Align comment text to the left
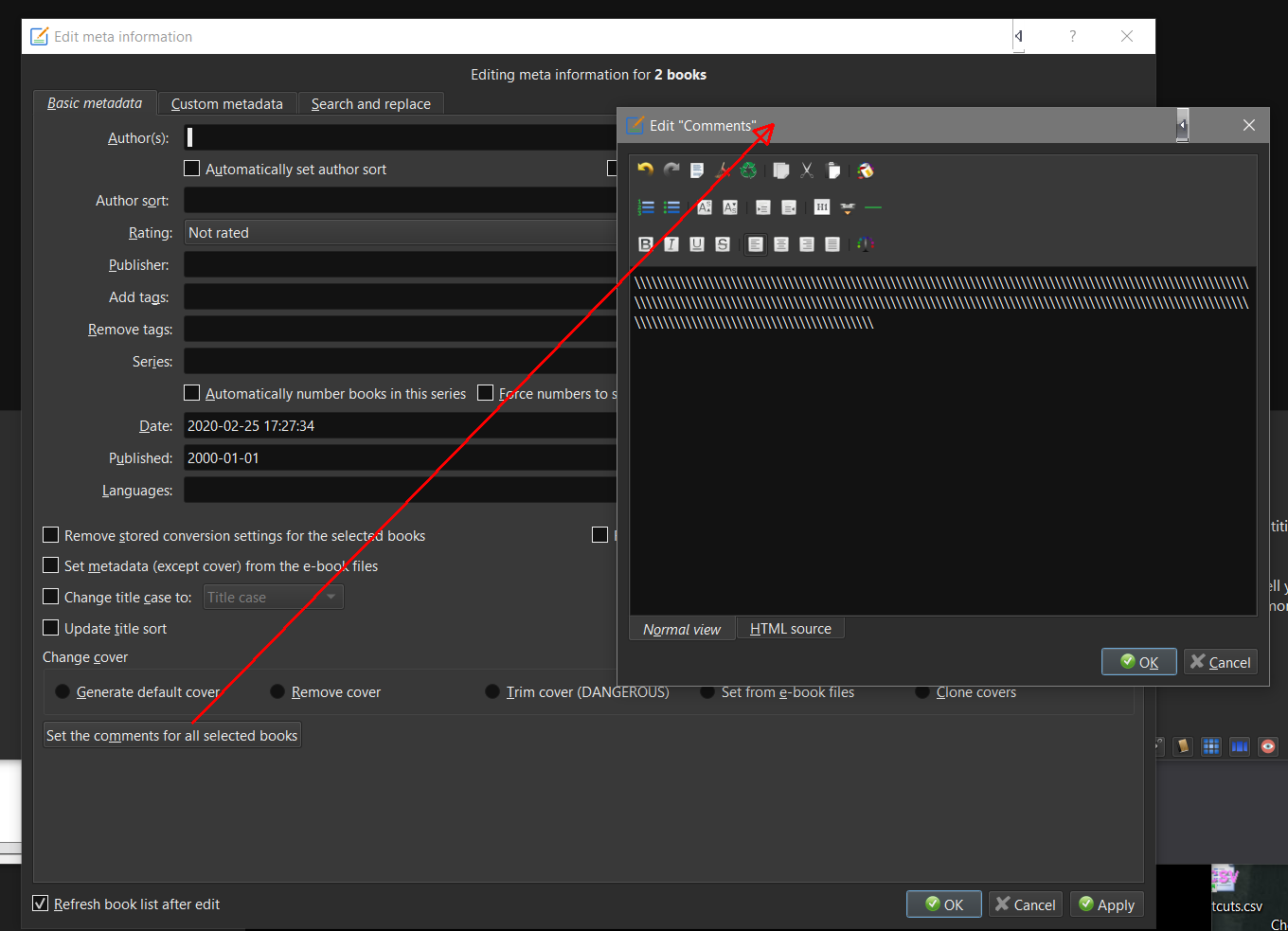Image resolution: width=1288 pixels, height=931 pixels. pos(756,244)
